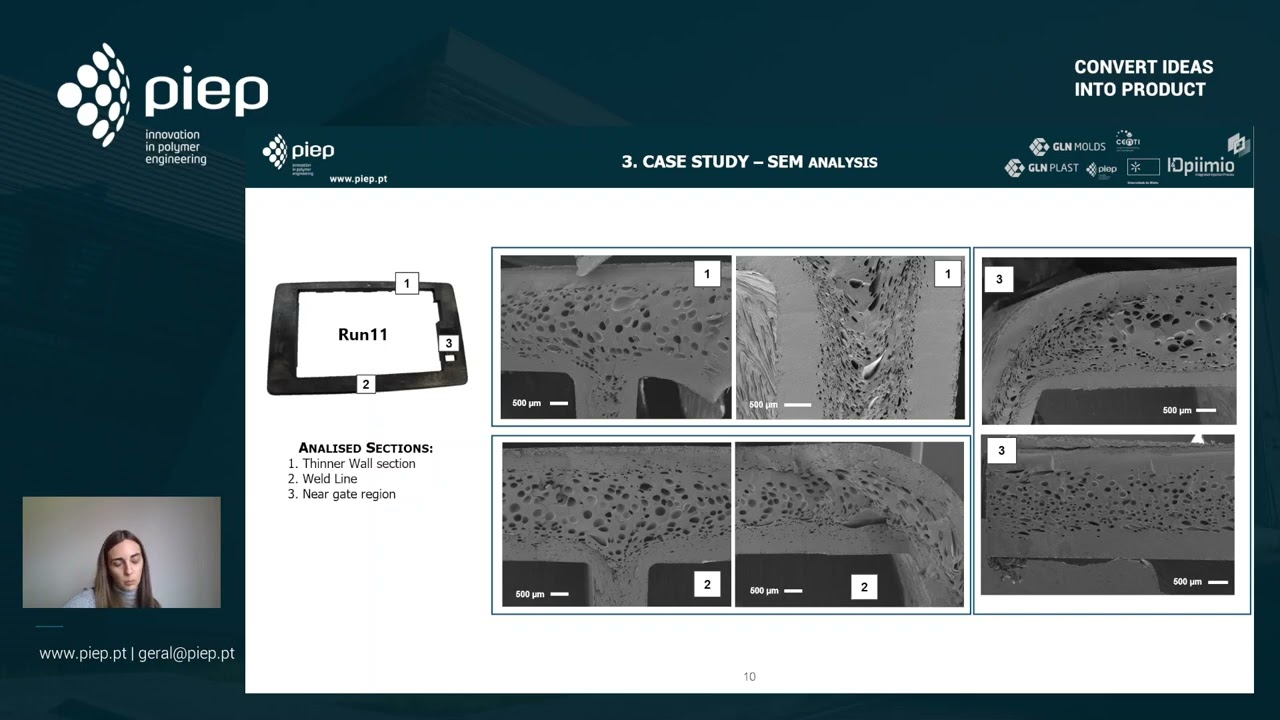This screenshot has width=1280, height=720.
Task: Select the Run11 frame part image
Action: coord(367,337)
